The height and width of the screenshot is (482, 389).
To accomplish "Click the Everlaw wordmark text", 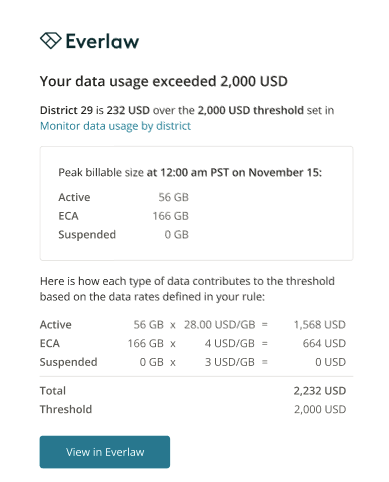I will (x=102, y=41).
